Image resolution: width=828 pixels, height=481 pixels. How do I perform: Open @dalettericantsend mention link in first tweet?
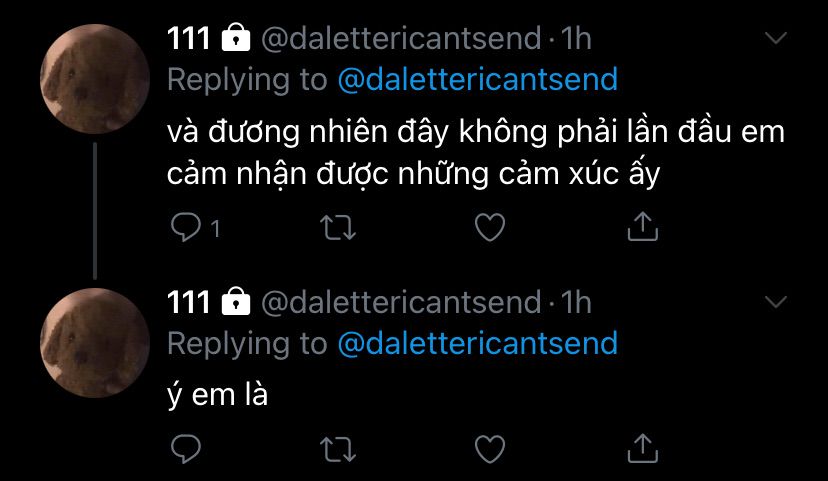tap(477, 79)
